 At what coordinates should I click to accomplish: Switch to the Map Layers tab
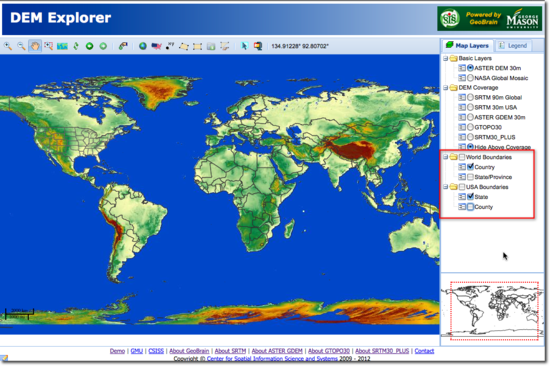click(468, 46)
